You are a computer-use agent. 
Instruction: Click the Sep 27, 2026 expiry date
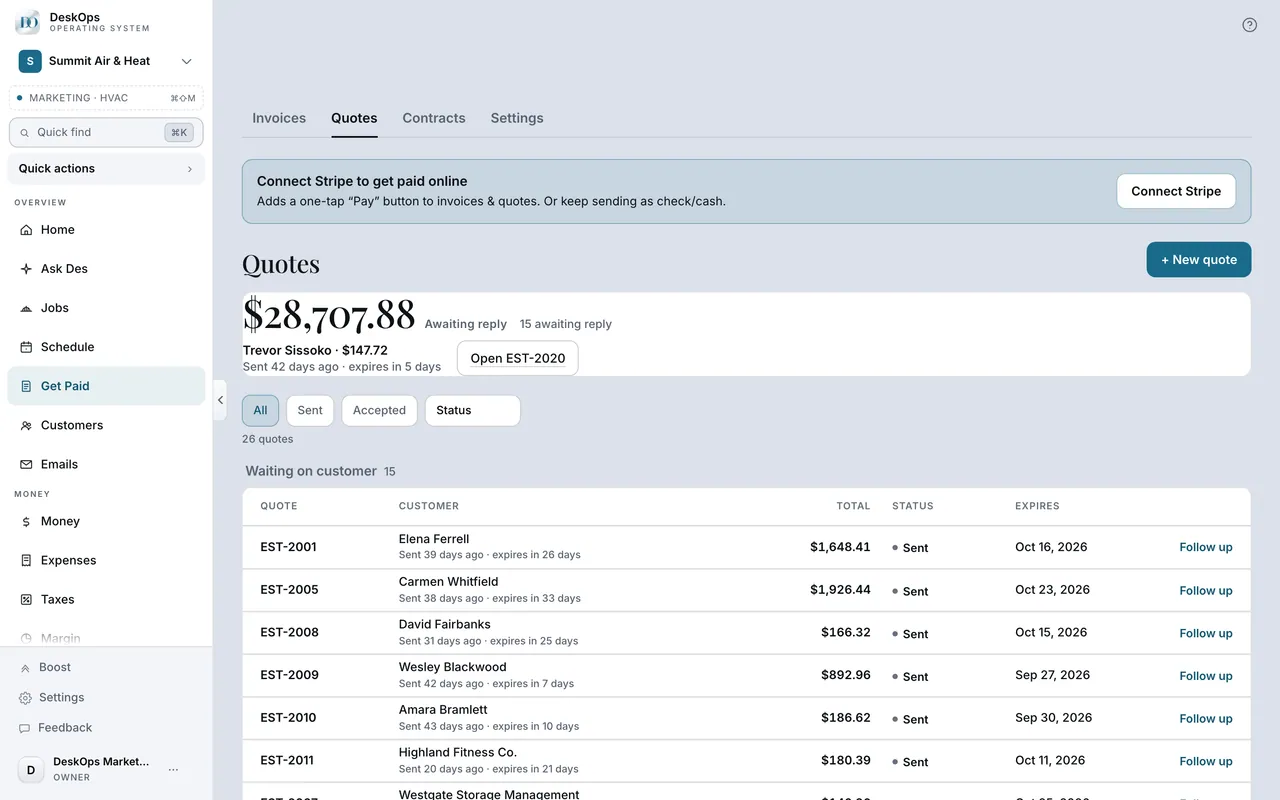click(1052, 675)
